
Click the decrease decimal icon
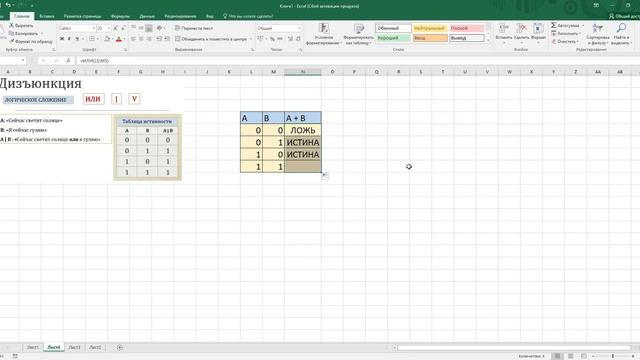[298, 39]
